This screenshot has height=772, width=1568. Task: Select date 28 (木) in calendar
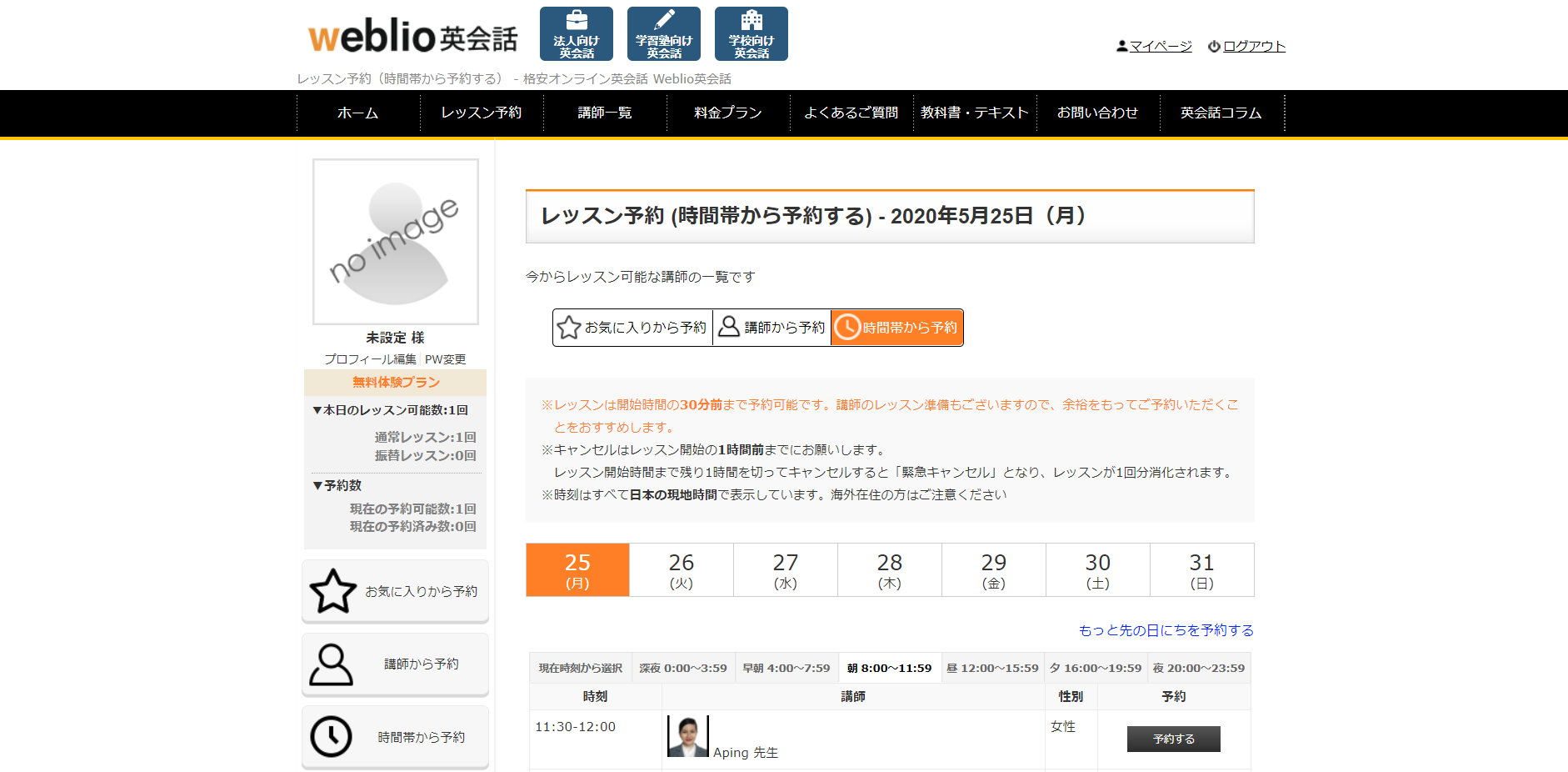click(889, 570)
